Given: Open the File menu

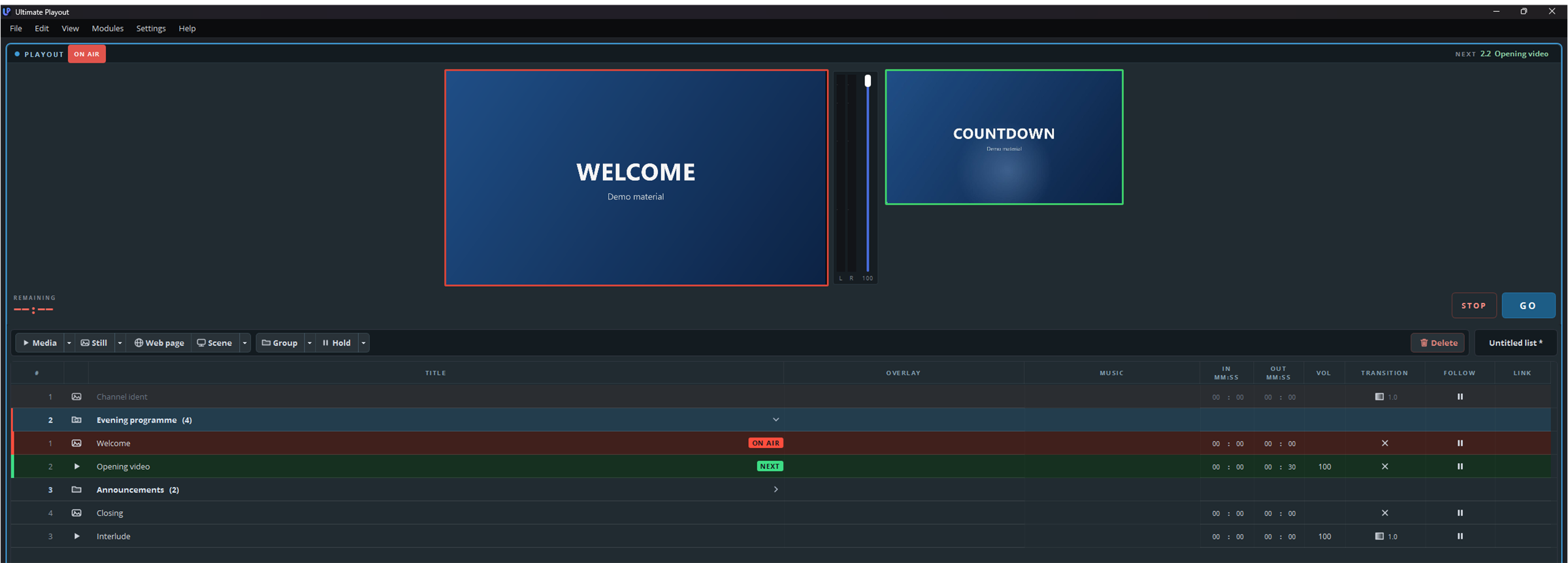Looking at the screenshot, I should (16, 29).
